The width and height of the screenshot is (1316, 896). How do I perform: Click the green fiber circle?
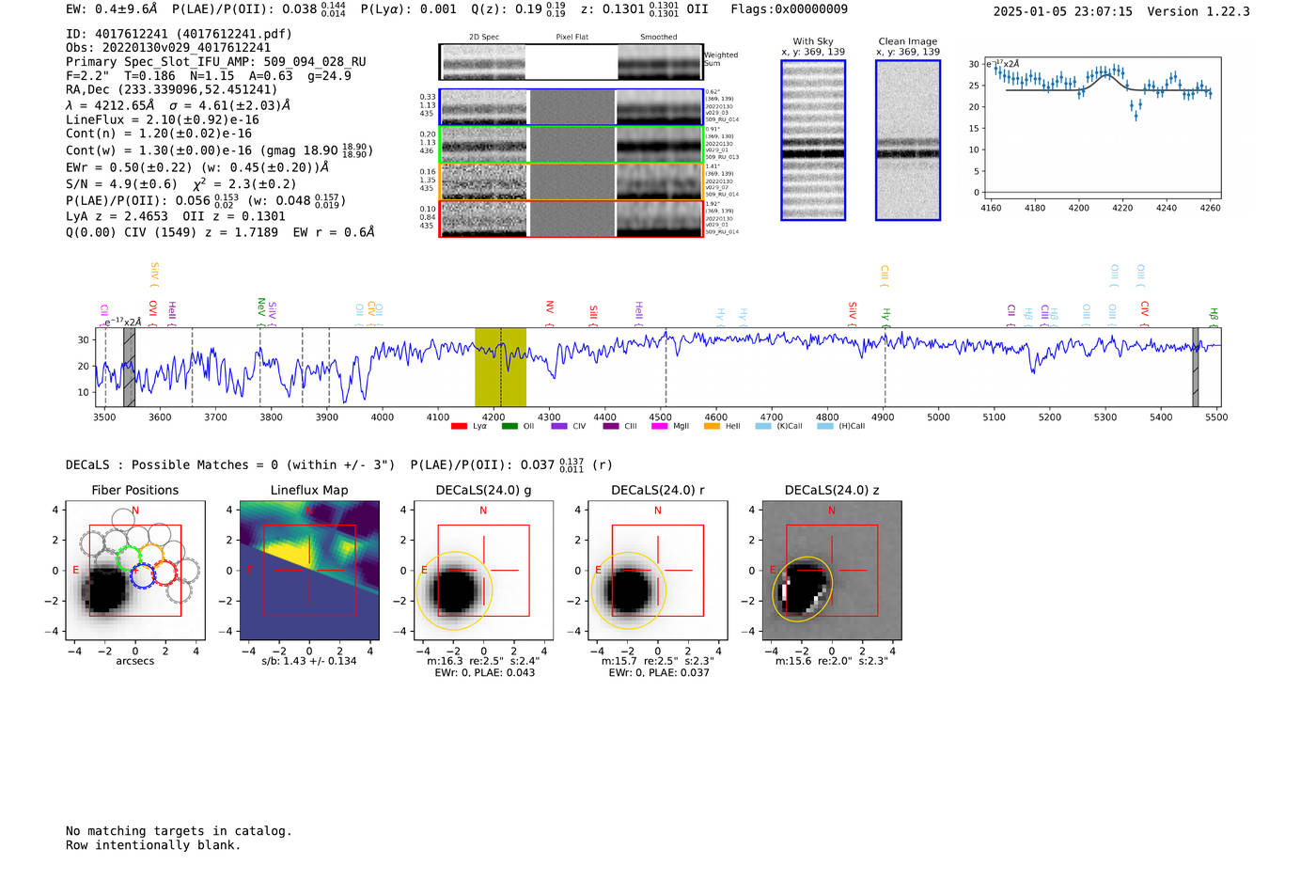click(128, 558)
